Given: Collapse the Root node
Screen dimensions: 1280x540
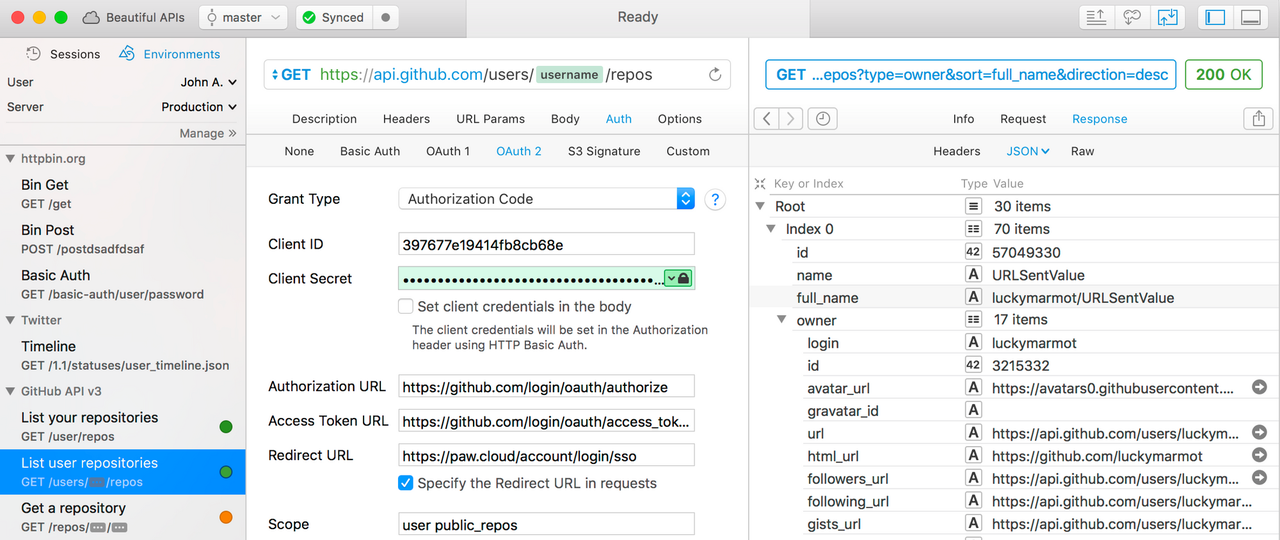Looking at the screenshot, I should (760, 207).
